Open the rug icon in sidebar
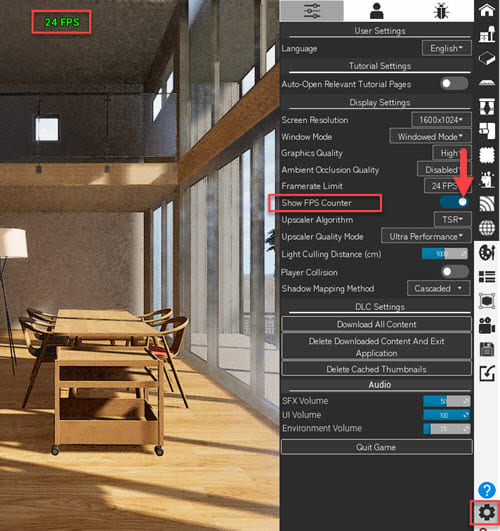 [x=487, y=155]
